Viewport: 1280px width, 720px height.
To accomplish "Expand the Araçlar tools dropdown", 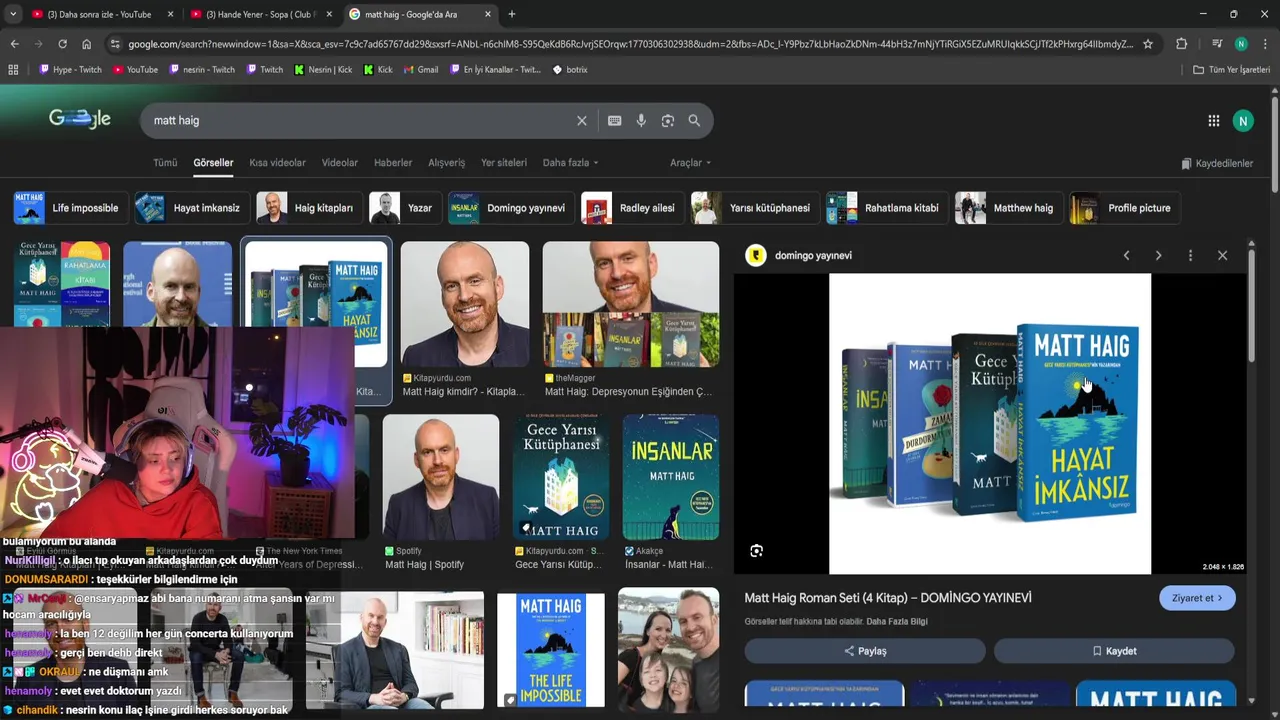I will pyautogui.click(x=691, y=163).
